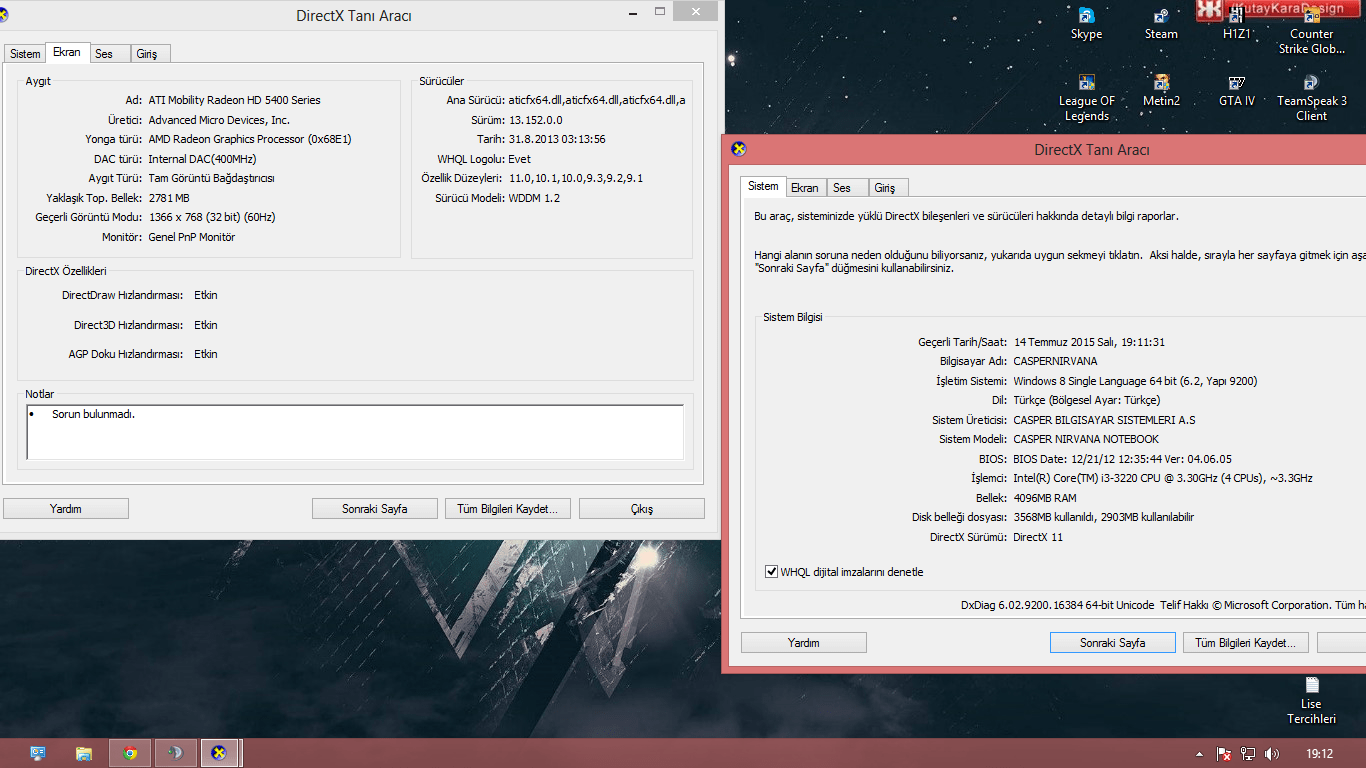
Task: Select the Counter Strike Global Offensive shortcut
Action: 1311,31
